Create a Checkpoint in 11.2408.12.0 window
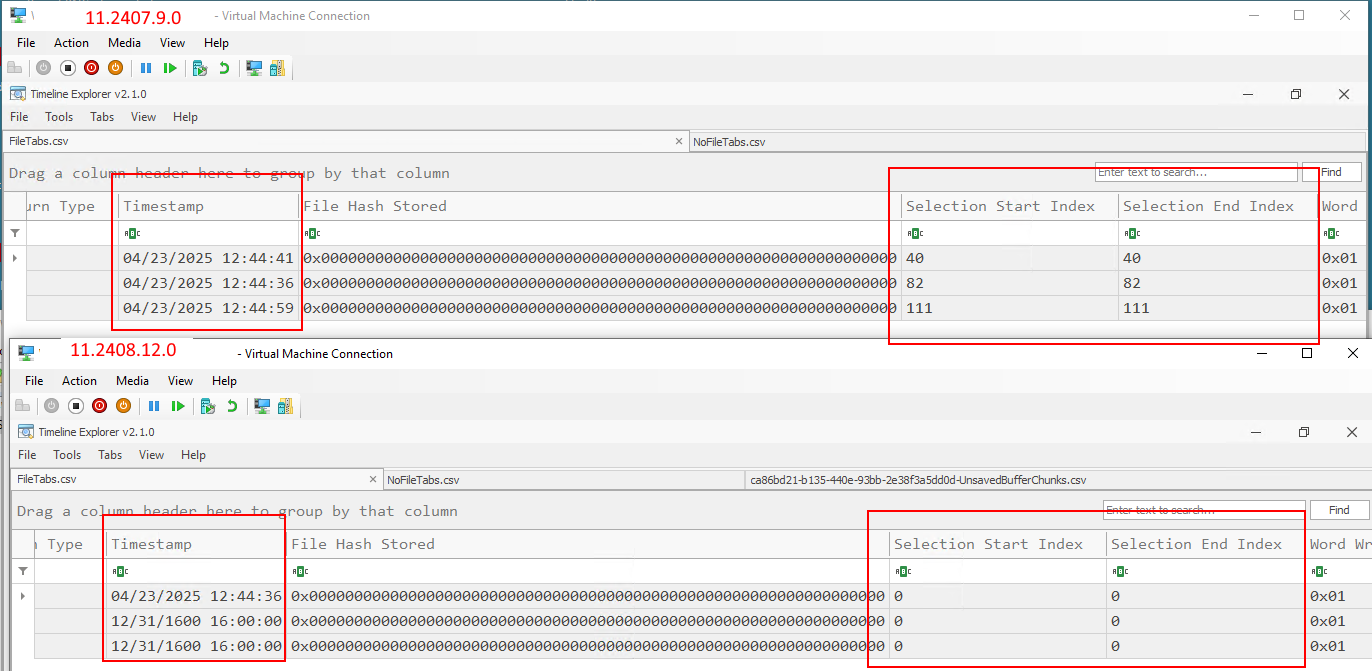The width and height of the screenshot is (1372, 671). coord(208,406)
